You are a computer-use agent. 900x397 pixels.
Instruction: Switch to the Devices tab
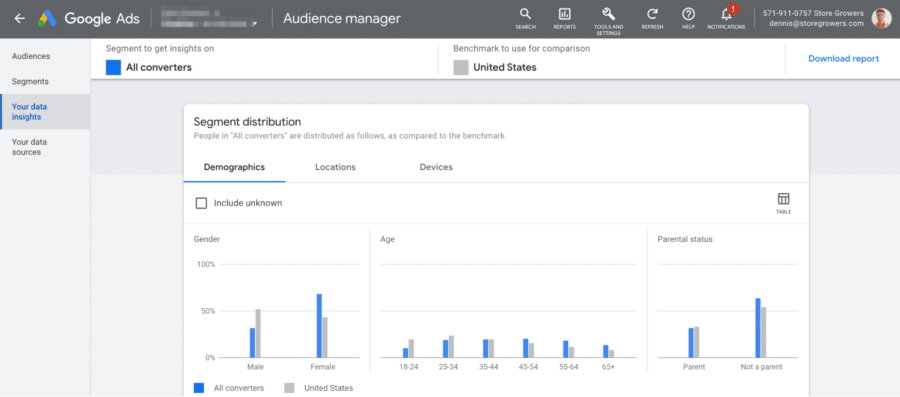(x=436, y=167)
